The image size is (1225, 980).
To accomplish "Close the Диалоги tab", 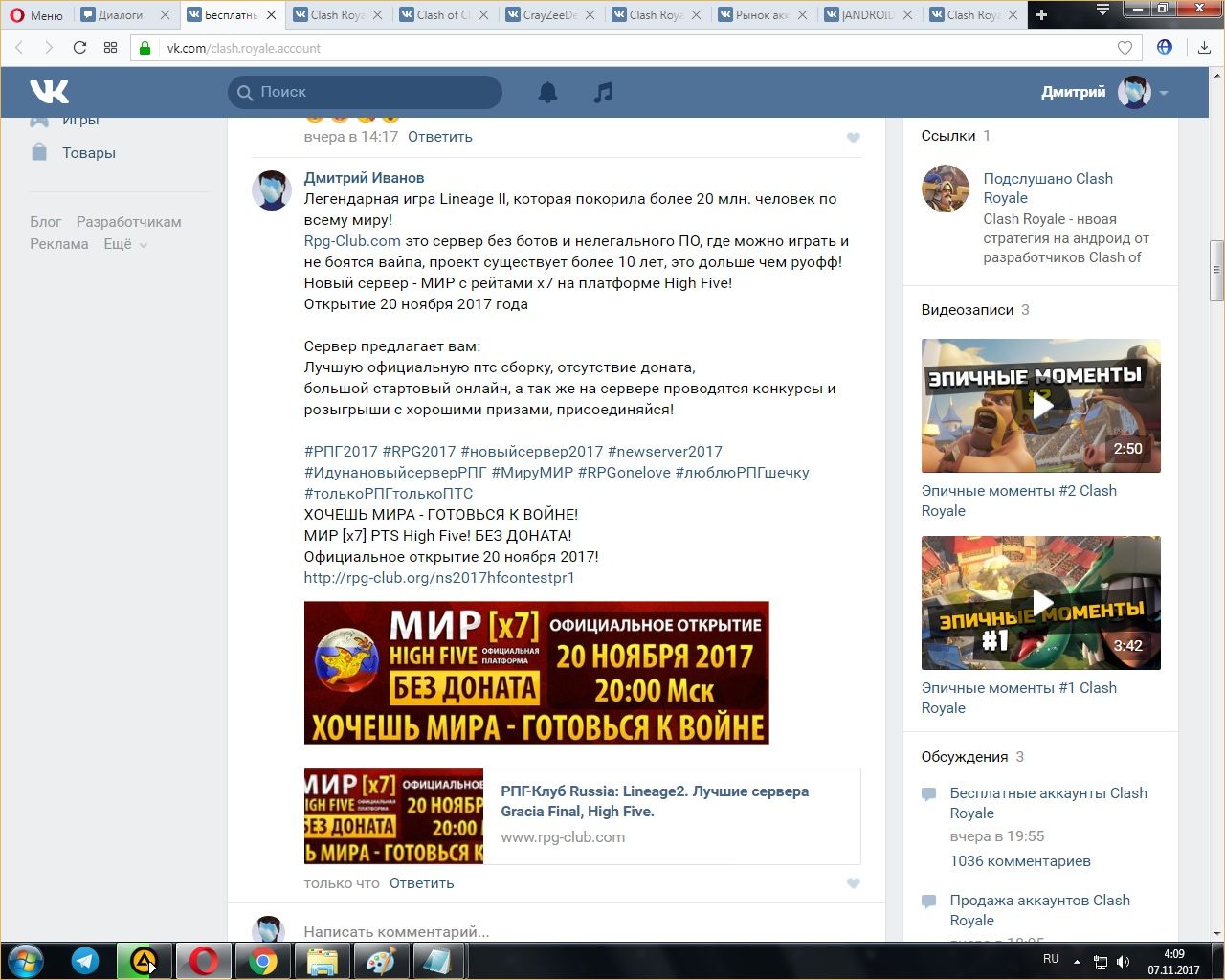I will click(166, 14).
